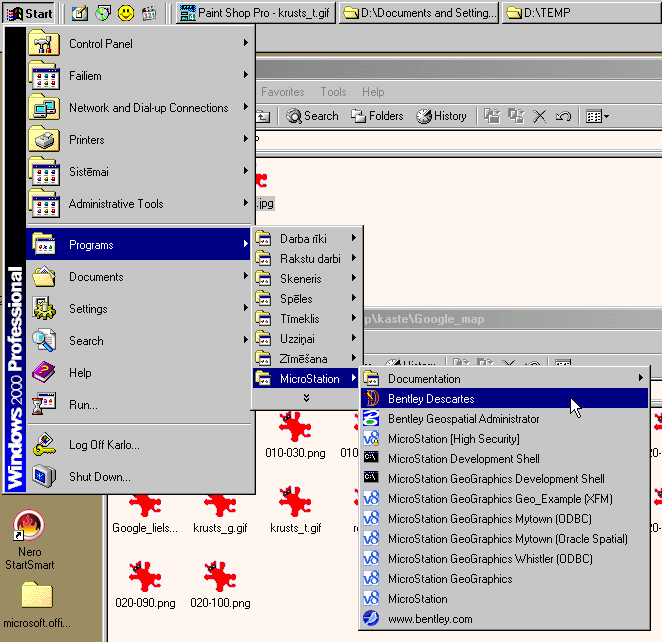
Task: Open MicroStation GeoGraphics Mytown (ODBC)
Action: (505, 519)
